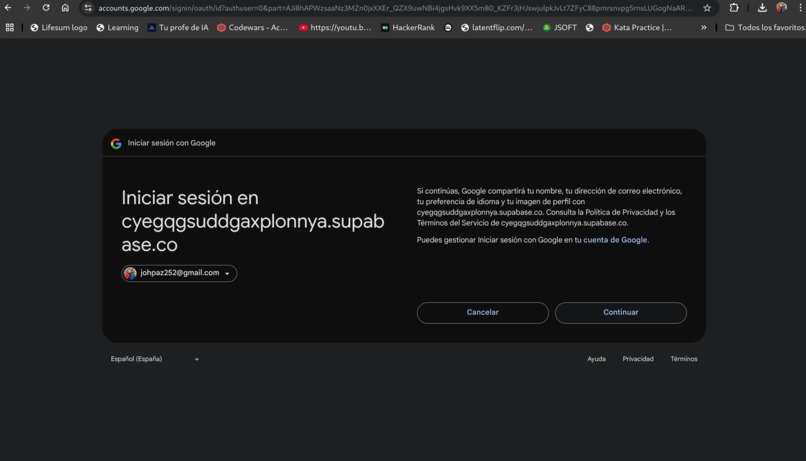Go back with the browser back arrow
The image size is (806, 461).
pos(8,8)
